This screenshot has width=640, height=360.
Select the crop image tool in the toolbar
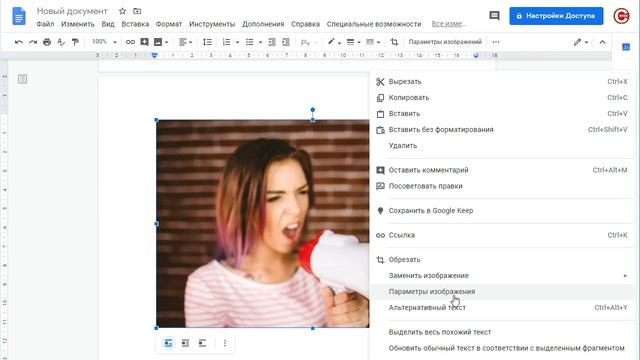(x=394, y=42)
